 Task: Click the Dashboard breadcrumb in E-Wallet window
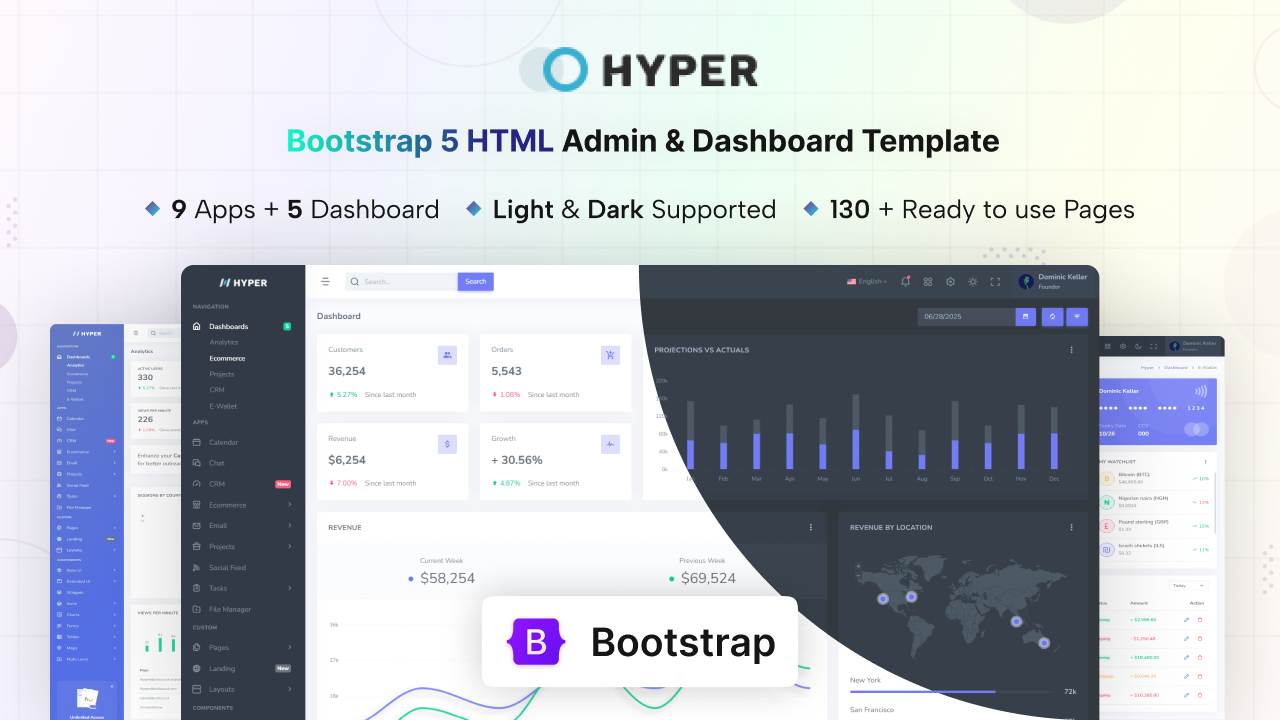pos(1175,368)
